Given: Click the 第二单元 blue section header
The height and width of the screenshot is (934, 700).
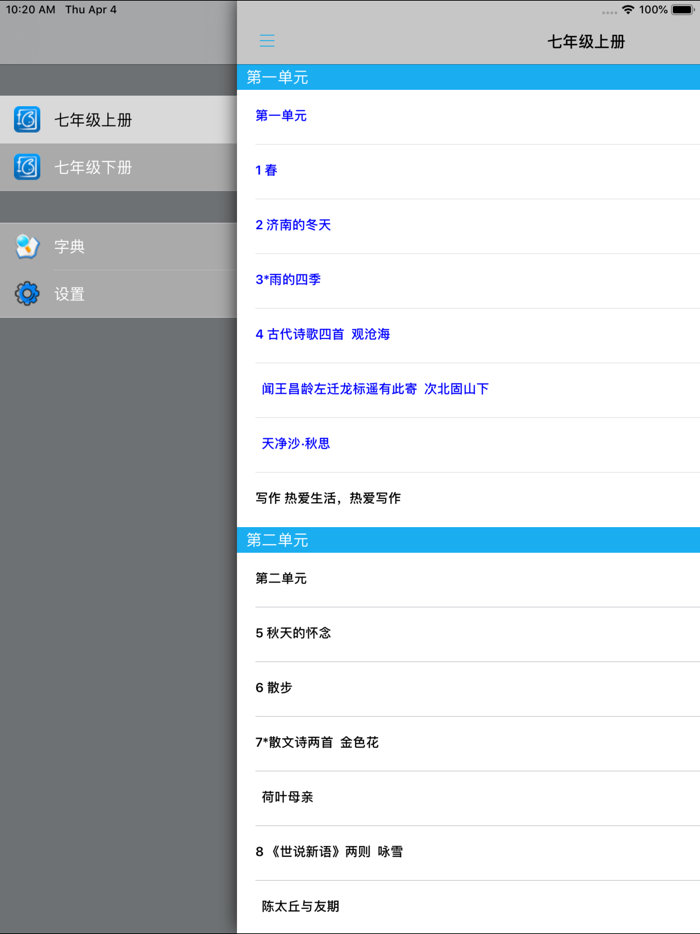Looking at the screenshot, I should (468, 540).
